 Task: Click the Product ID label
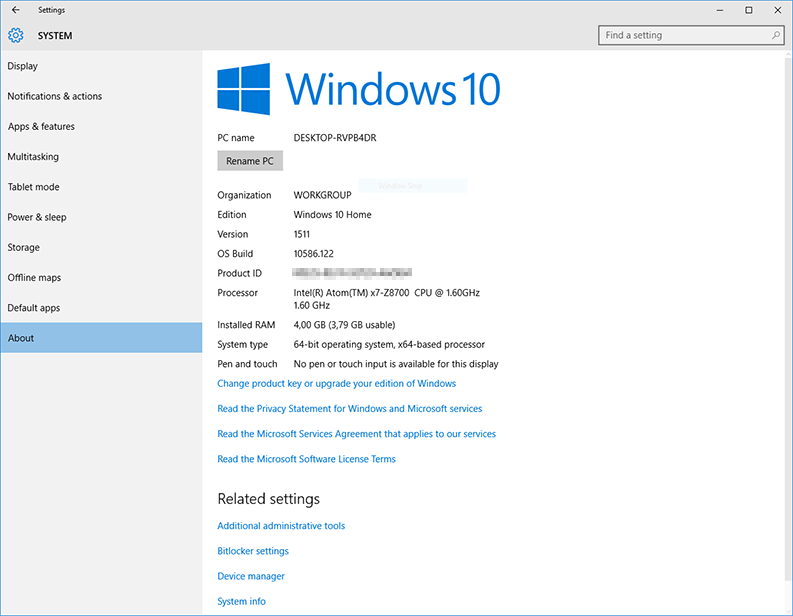[240, 274]
